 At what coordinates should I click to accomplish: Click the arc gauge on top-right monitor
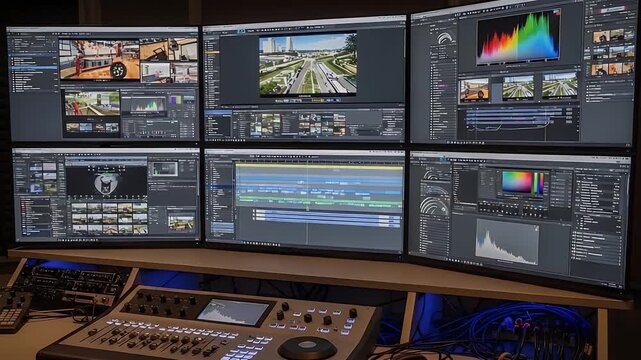tap(446, 38)
